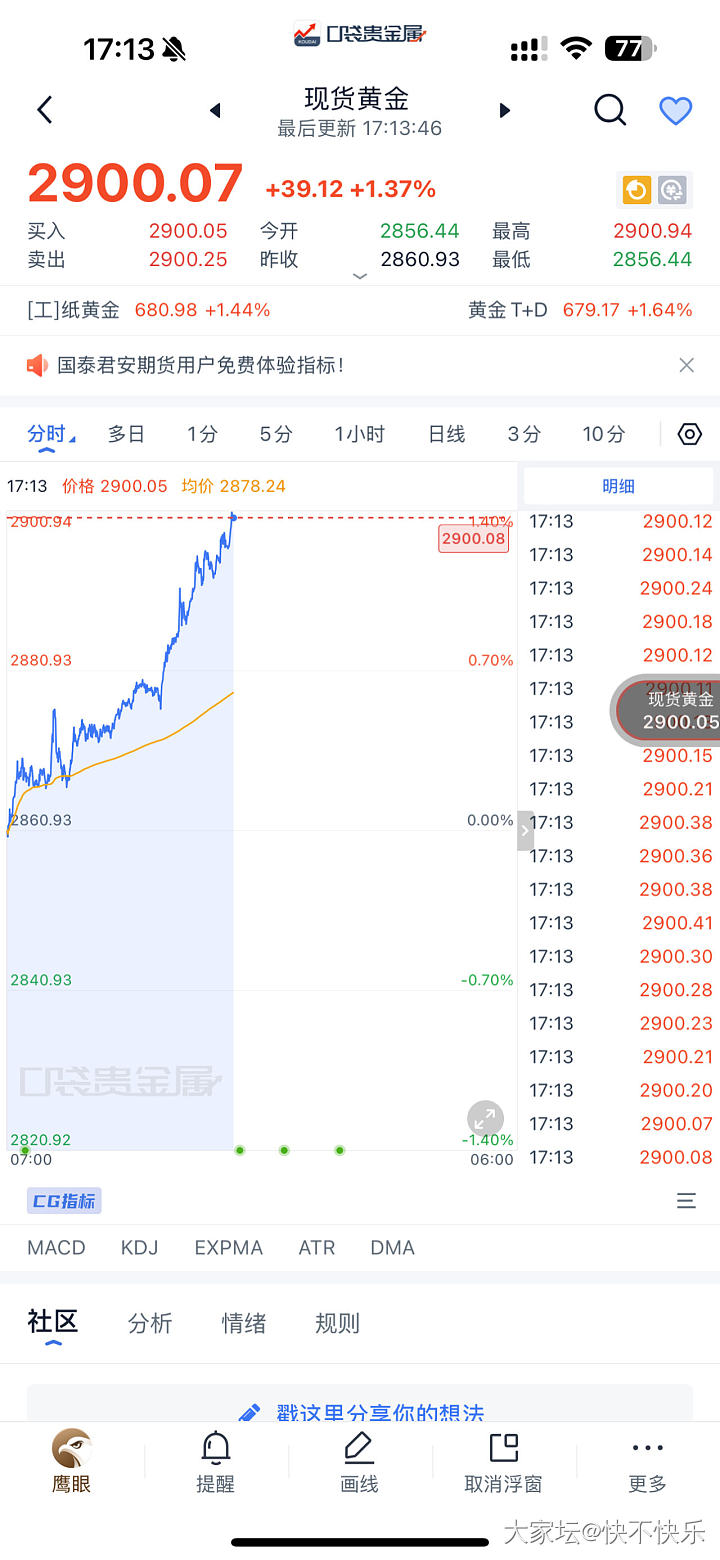Open chart settings hexagon icon
This screenshot has height=1560, width=720.
(x=690, y=434)
